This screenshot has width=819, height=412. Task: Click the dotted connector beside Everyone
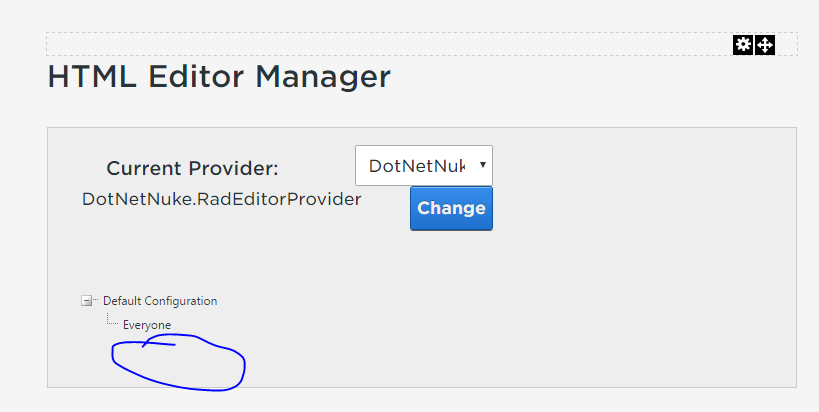pyautogui.click(x=112, y=320)
